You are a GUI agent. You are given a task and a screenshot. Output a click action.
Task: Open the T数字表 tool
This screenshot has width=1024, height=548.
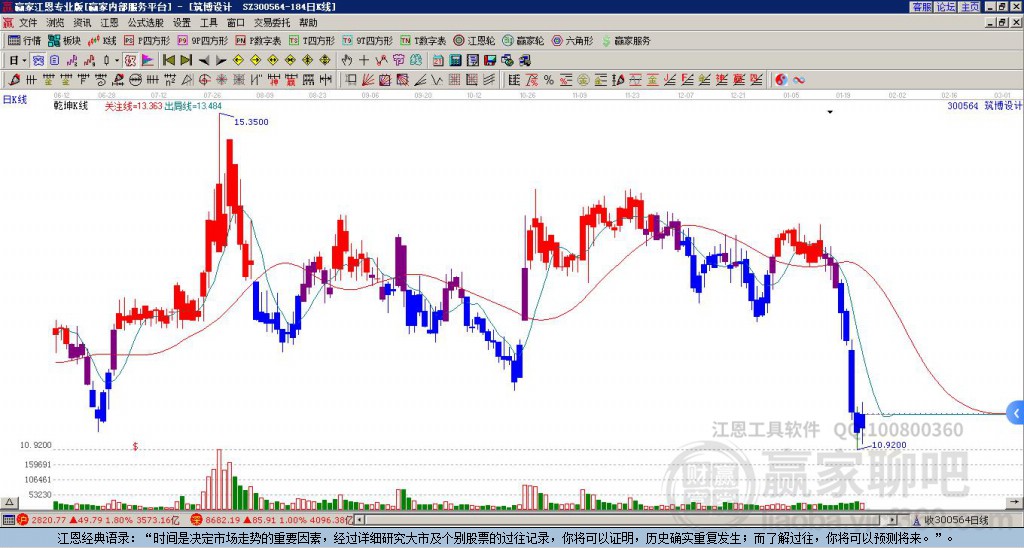pos(423,40)
